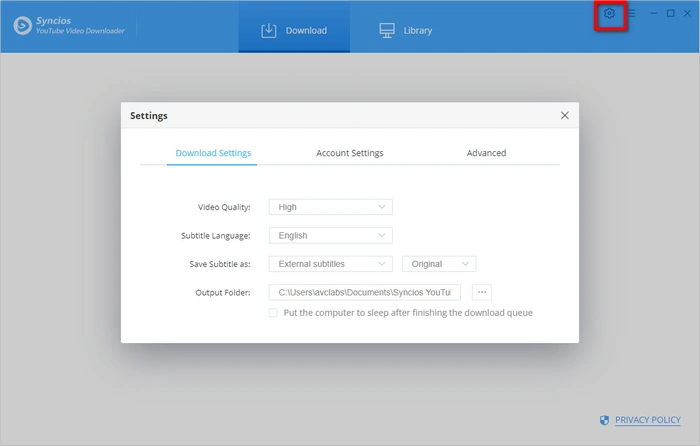Switch to the Account Settings tab
The height and width of the screenshot is (446, 700).
click(x=349, y=153)
